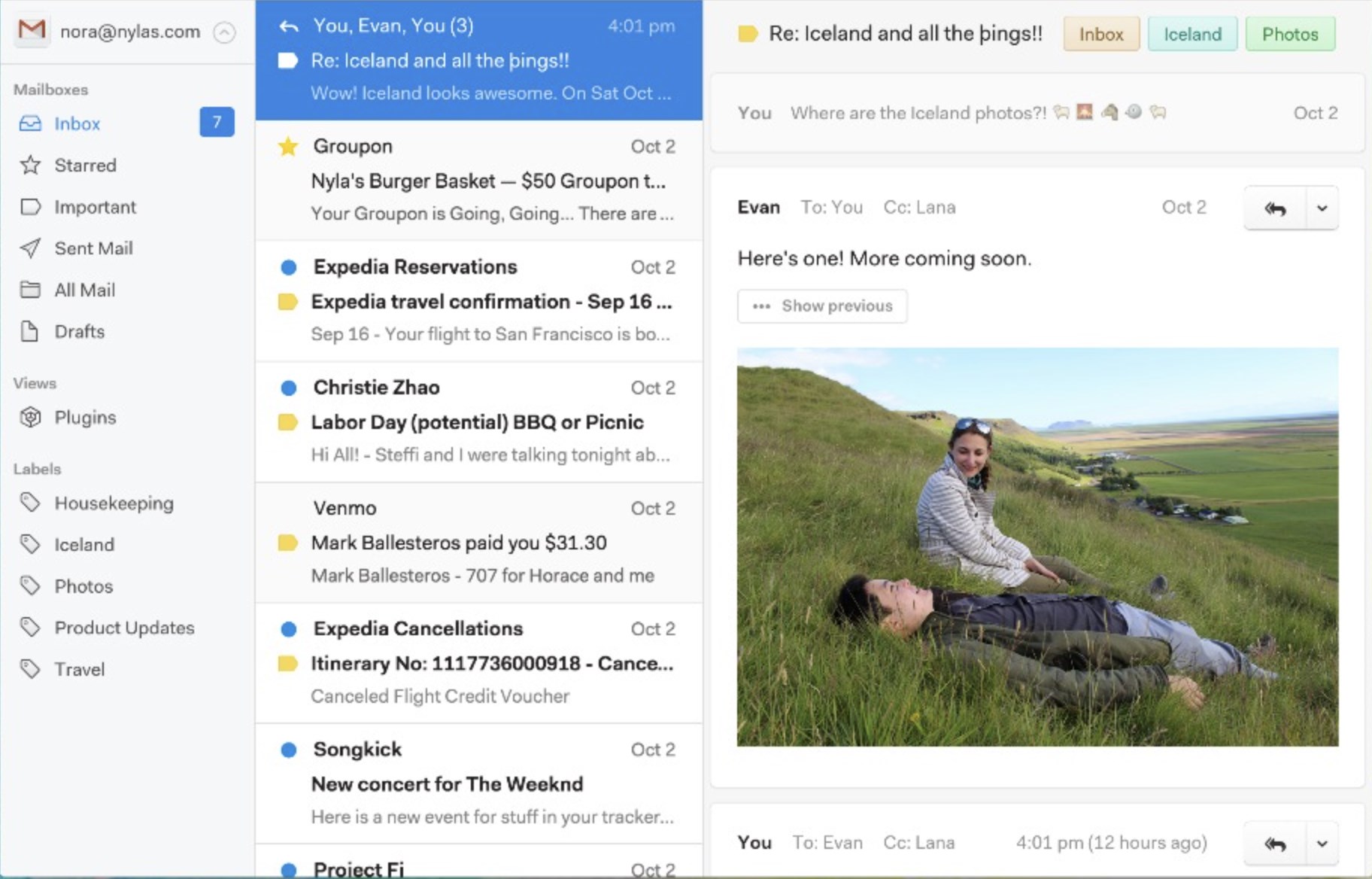The width and height of the screenshot is (1372, 879).
Task: Click the Iceland label chip on thread
Action: [x=1192, y=34]
